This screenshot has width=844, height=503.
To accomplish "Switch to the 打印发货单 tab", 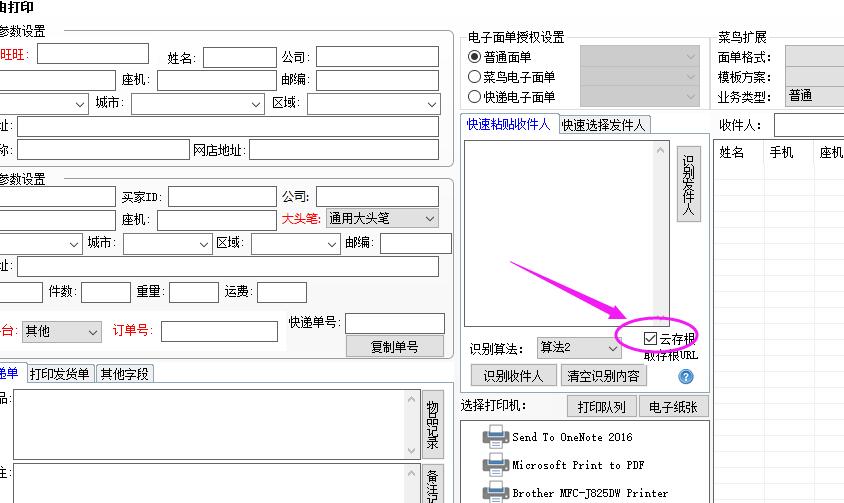I will [x=59, y=374].
